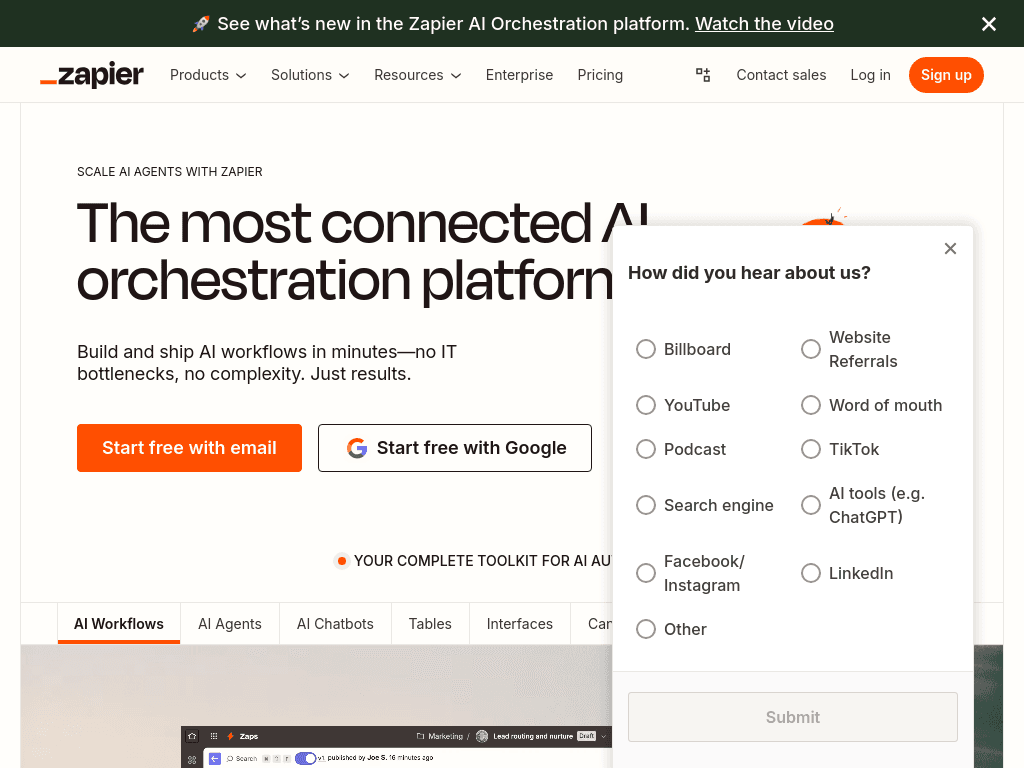Click the 'v1' version link in the preview
Image resolution: width=1024 pixels, height=768 pixels.
click(321, 758)
